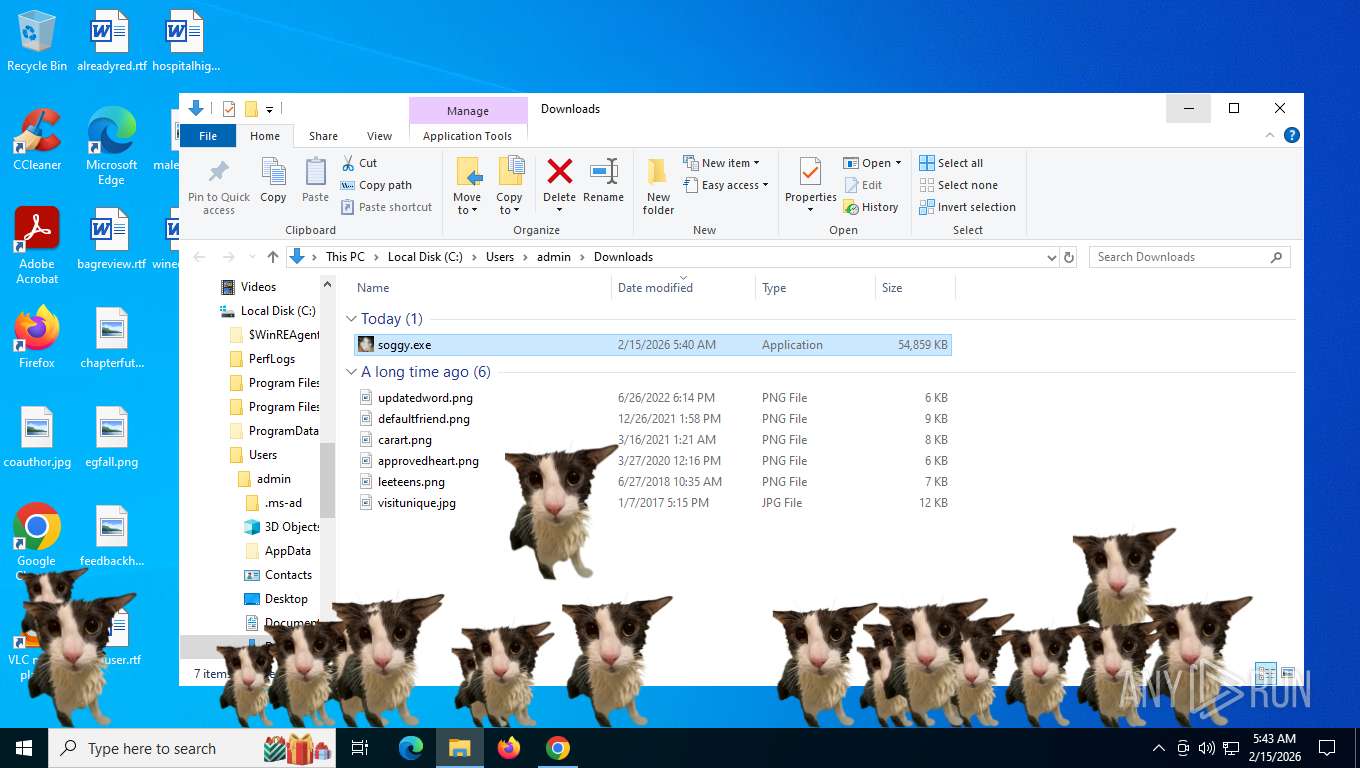Click Edit in the Open group
The image size is (1360, 768).
[864, 185]
